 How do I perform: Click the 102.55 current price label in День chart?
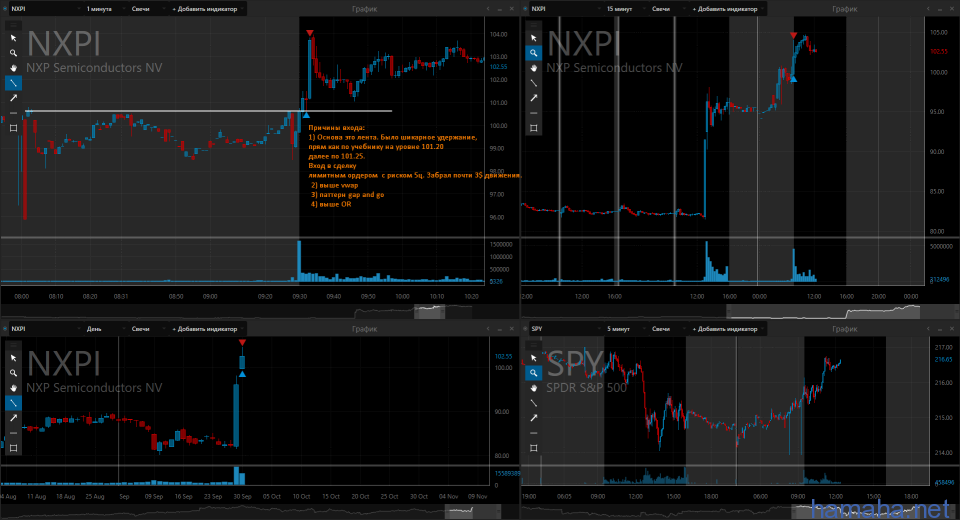(x=503, y=356)
